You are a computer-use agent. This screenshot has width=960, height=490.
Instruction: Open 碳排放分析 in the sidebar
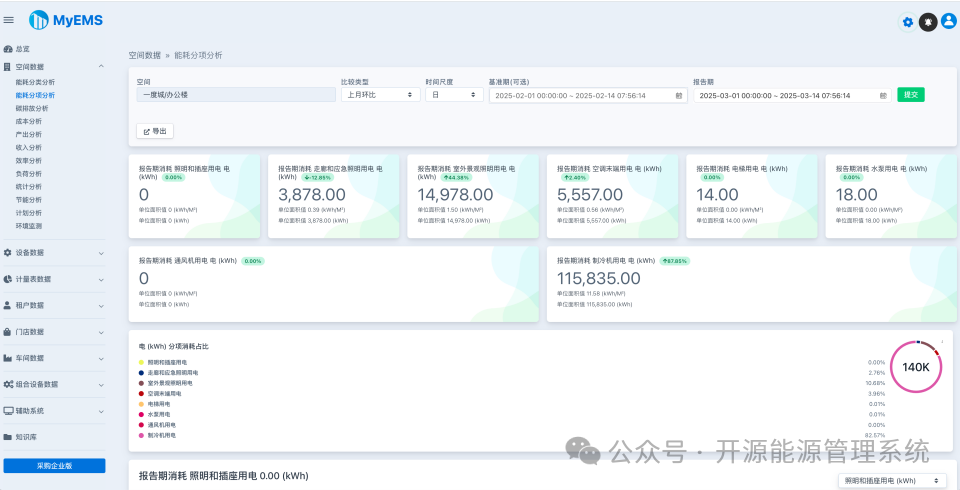pos(32,108)
